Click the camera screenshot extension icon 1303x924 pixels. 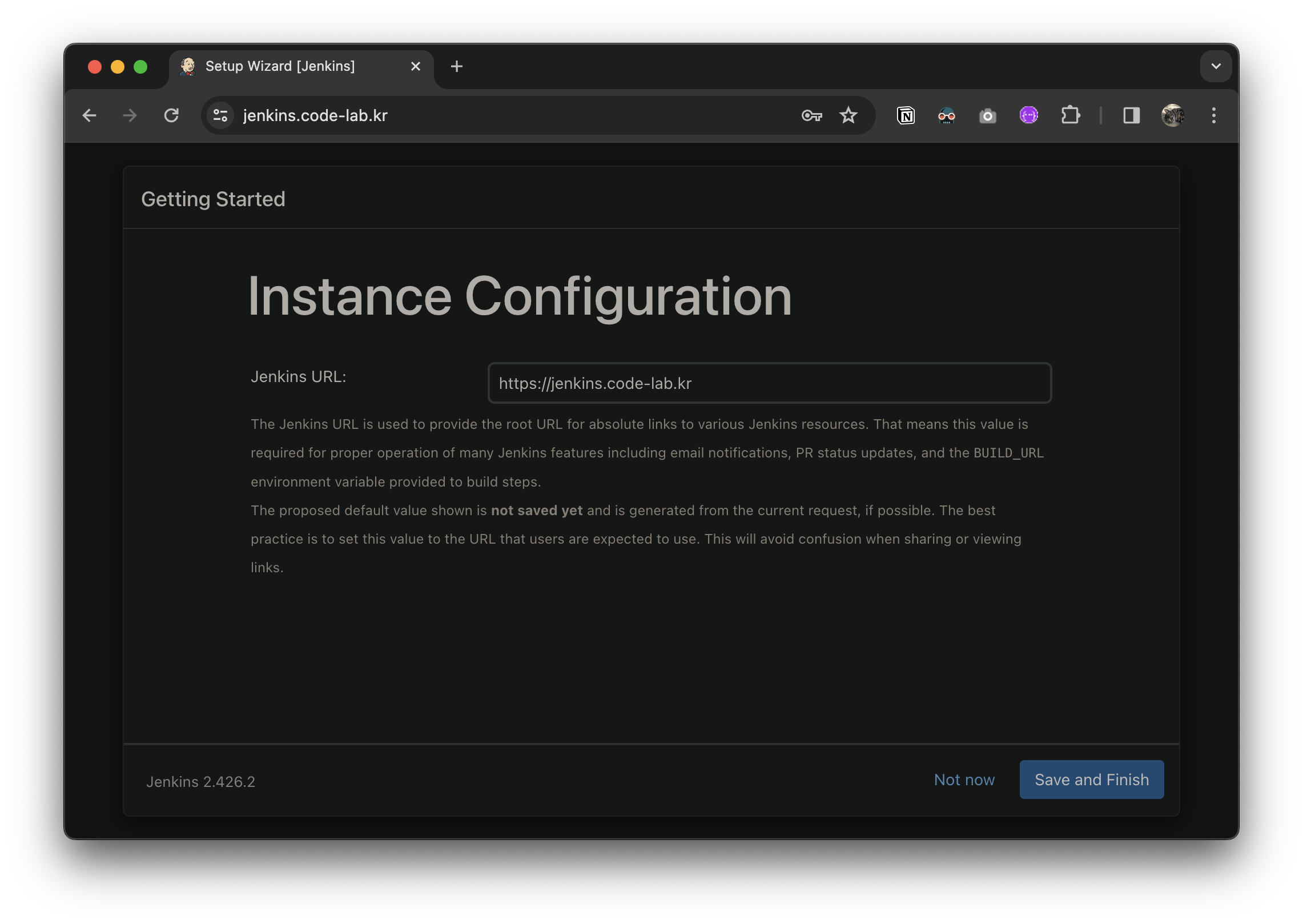tap(987, 116)
